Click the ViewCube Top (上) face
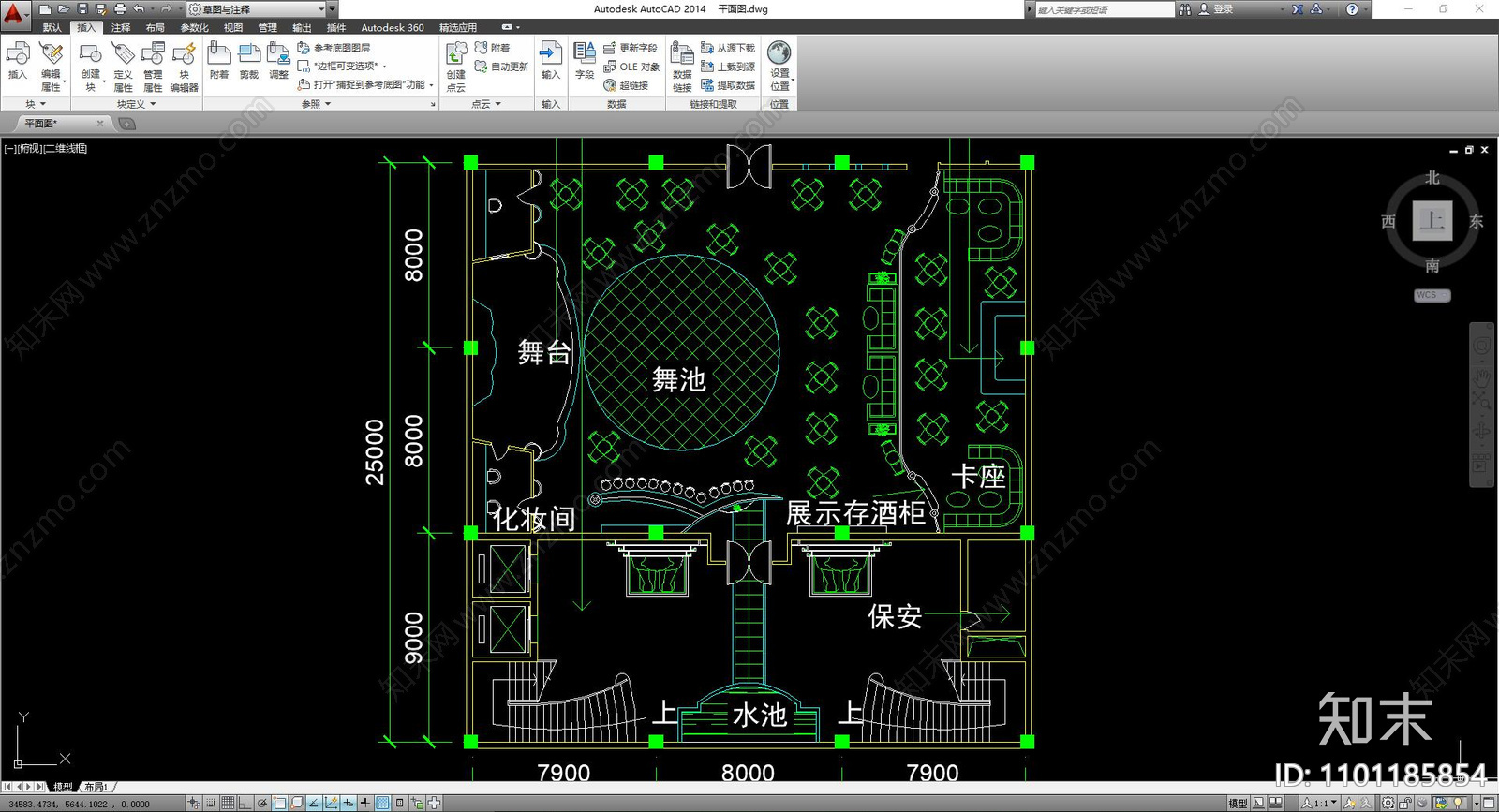This screenshot has width=1499, height=812. click(x=1432, y=221)
